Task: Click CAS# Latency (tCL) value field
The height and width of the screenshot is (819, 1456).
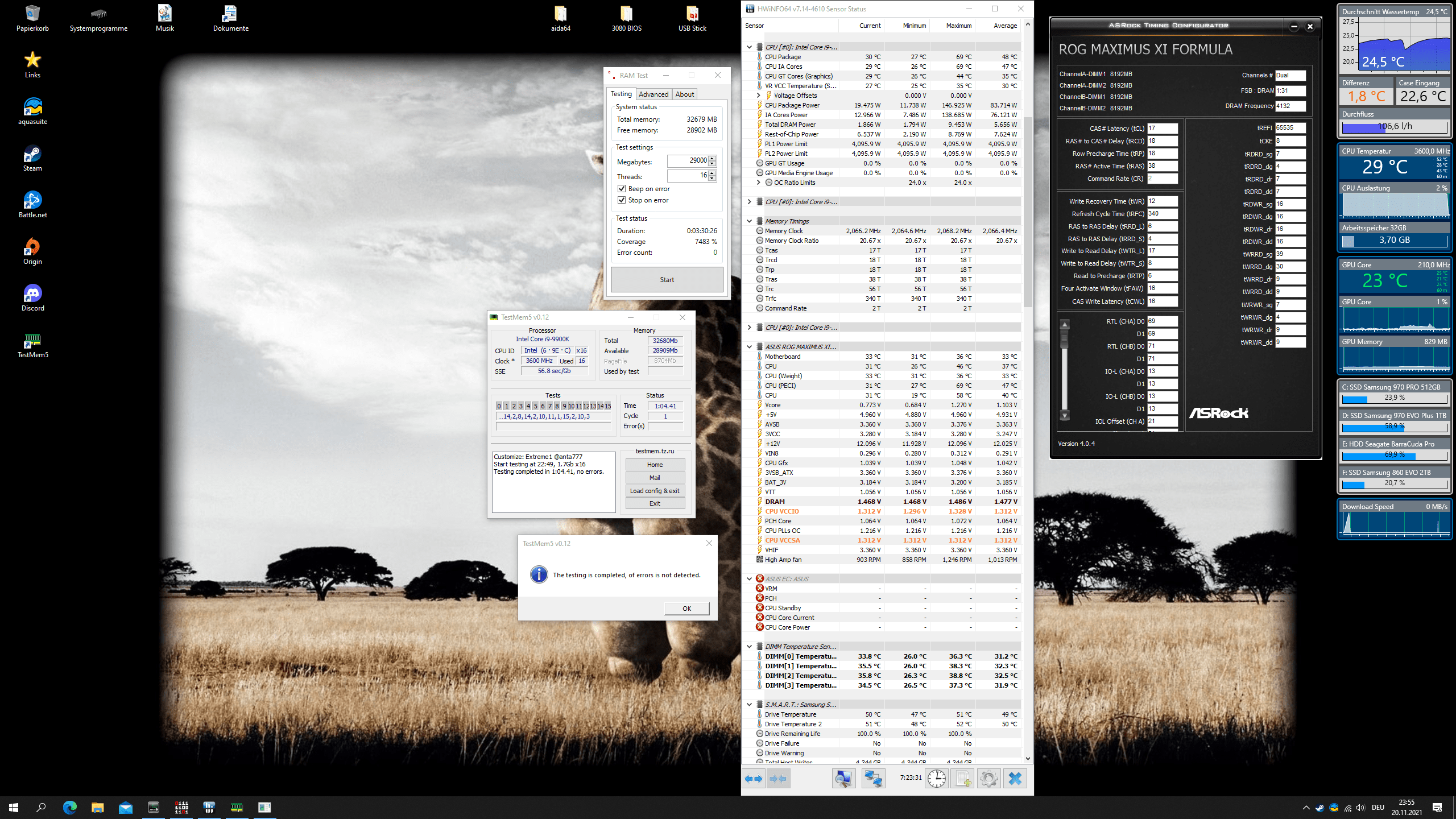Action: click(x=1162, y=129)
